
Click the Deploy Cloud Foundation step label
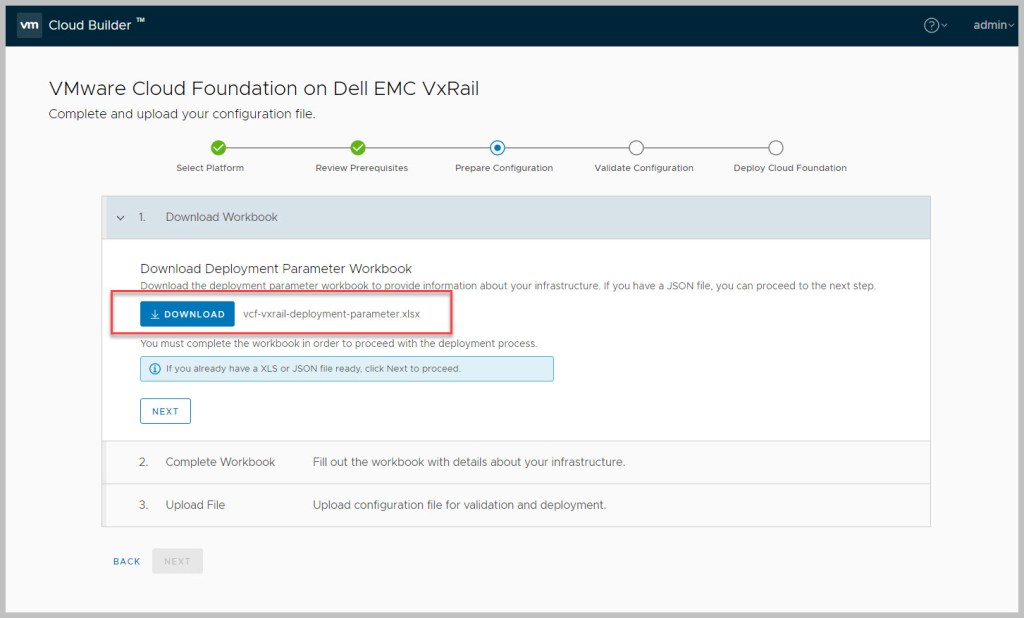pos(790,168)
